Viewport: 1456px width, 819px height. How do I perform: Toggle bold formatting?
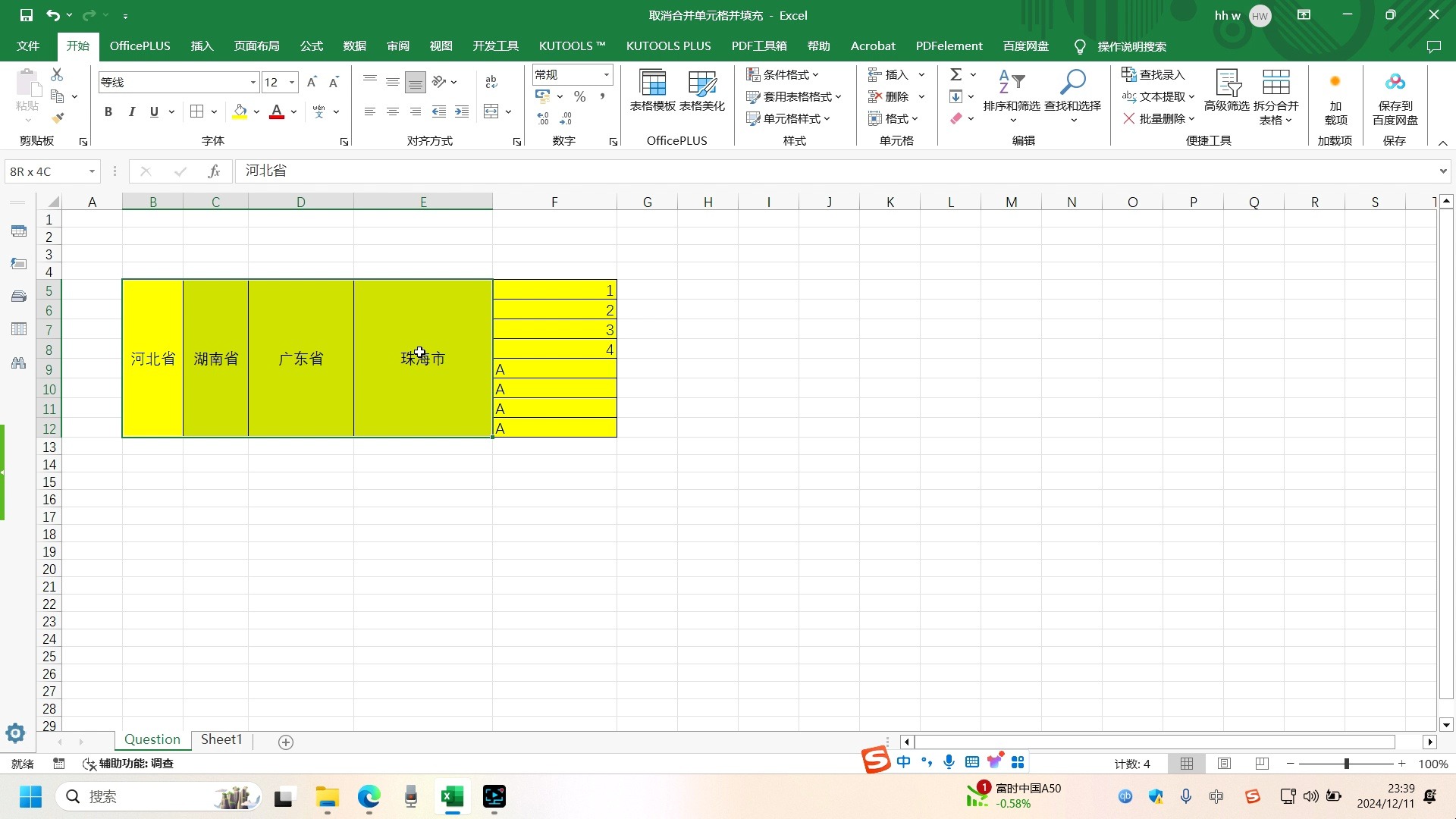108,111
